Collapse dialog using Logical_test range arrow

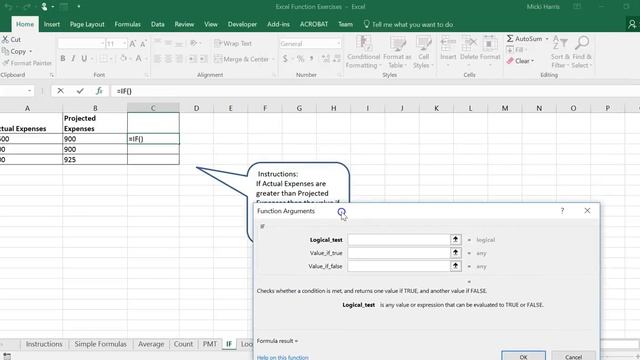point(456,240)
